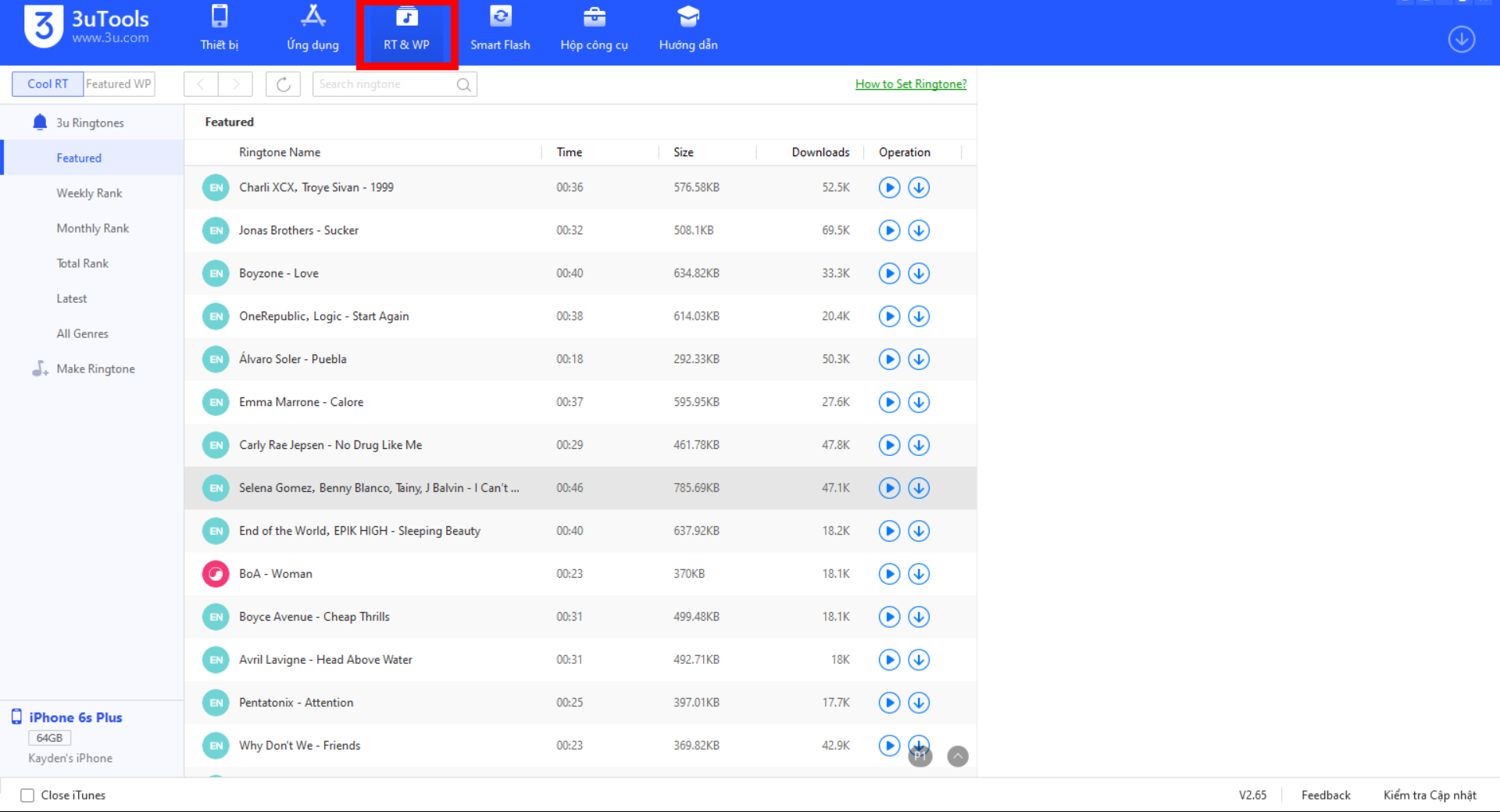Open the Hộp công cụ toolbox
The image size is (1500, 812).
pyautogui.click(x=594, y=30)
